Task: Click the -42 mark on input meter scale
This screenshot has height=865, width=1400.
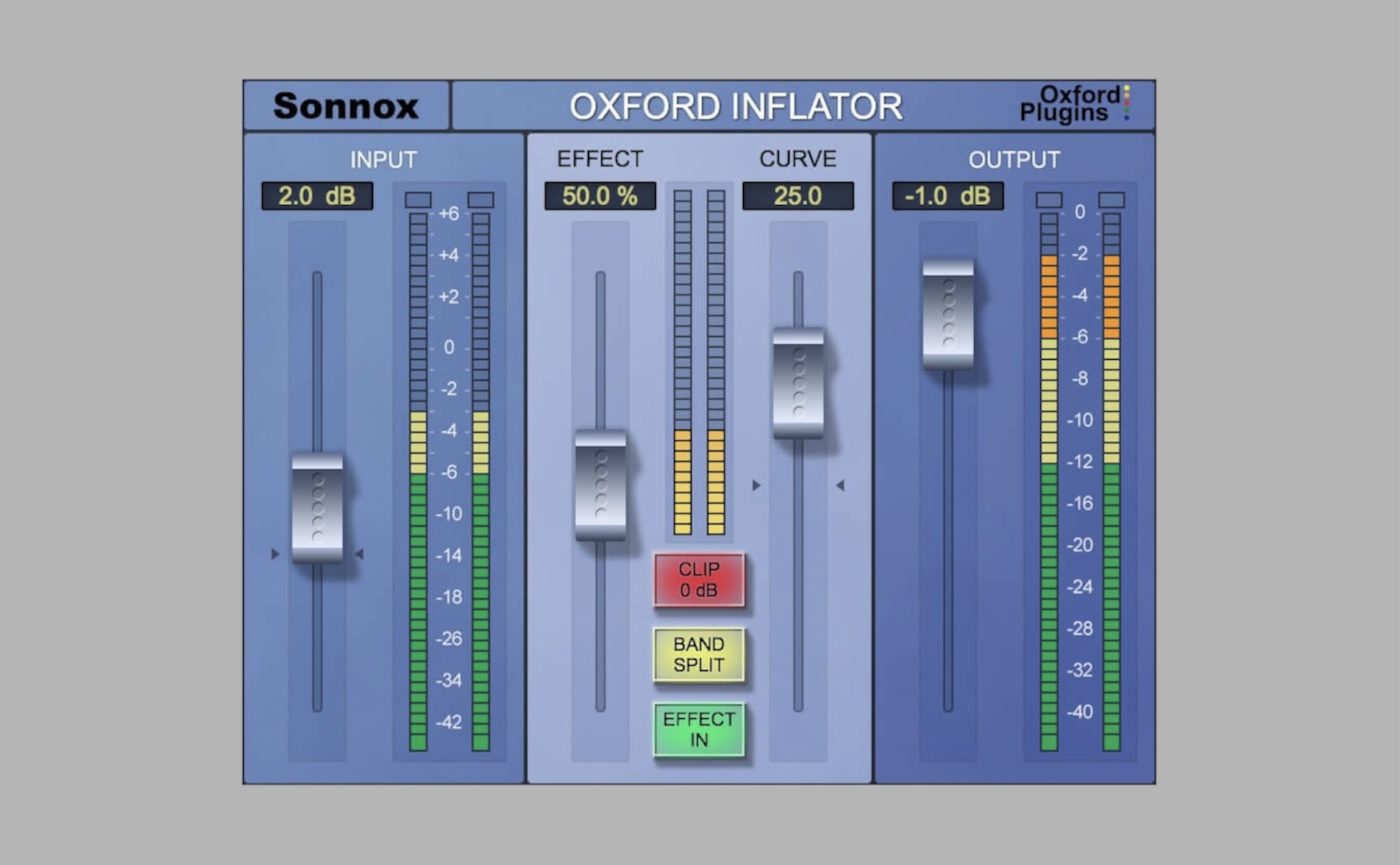Action: click(x=449, y=722)
